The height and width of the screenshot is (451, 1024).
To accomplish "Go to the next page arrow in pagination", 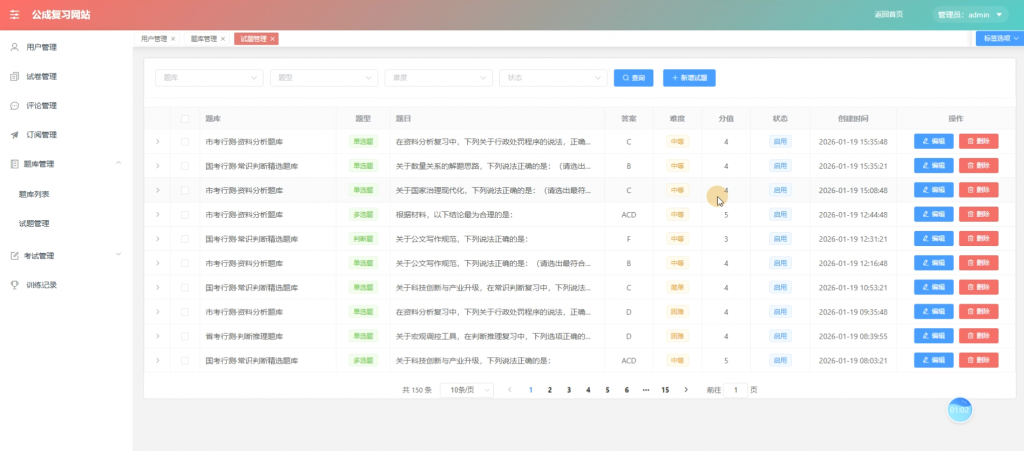I will point(686,390).
